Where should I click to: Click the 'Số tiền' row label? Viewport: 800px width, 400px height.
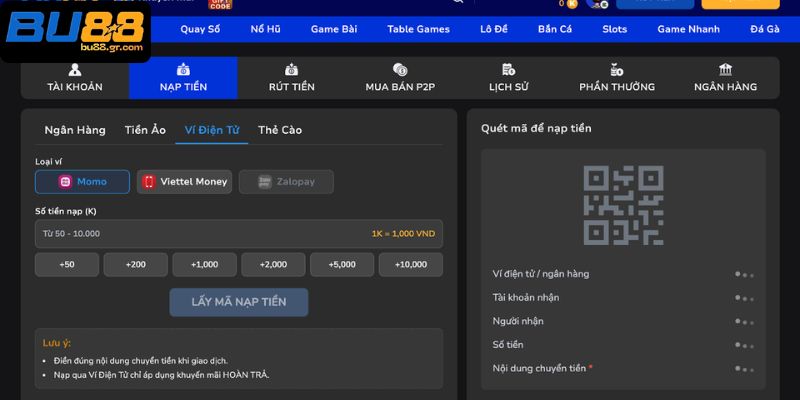pyautogui.click(x=508, y=344)
